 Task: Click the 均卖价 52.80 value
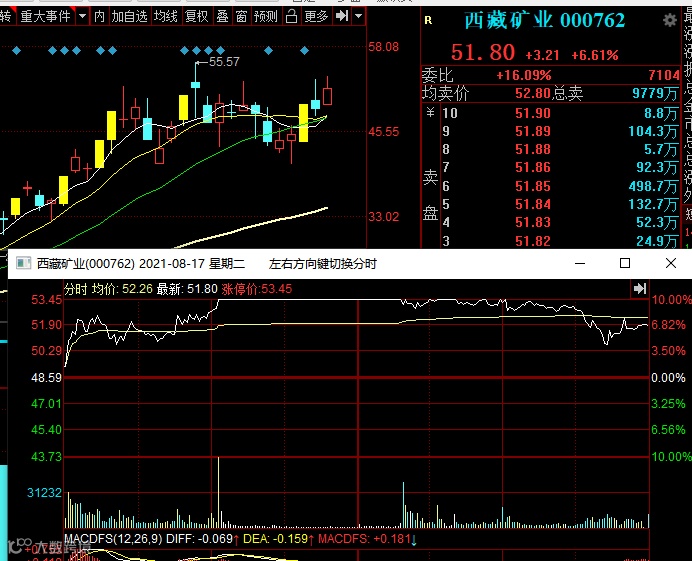click(533, 94)
